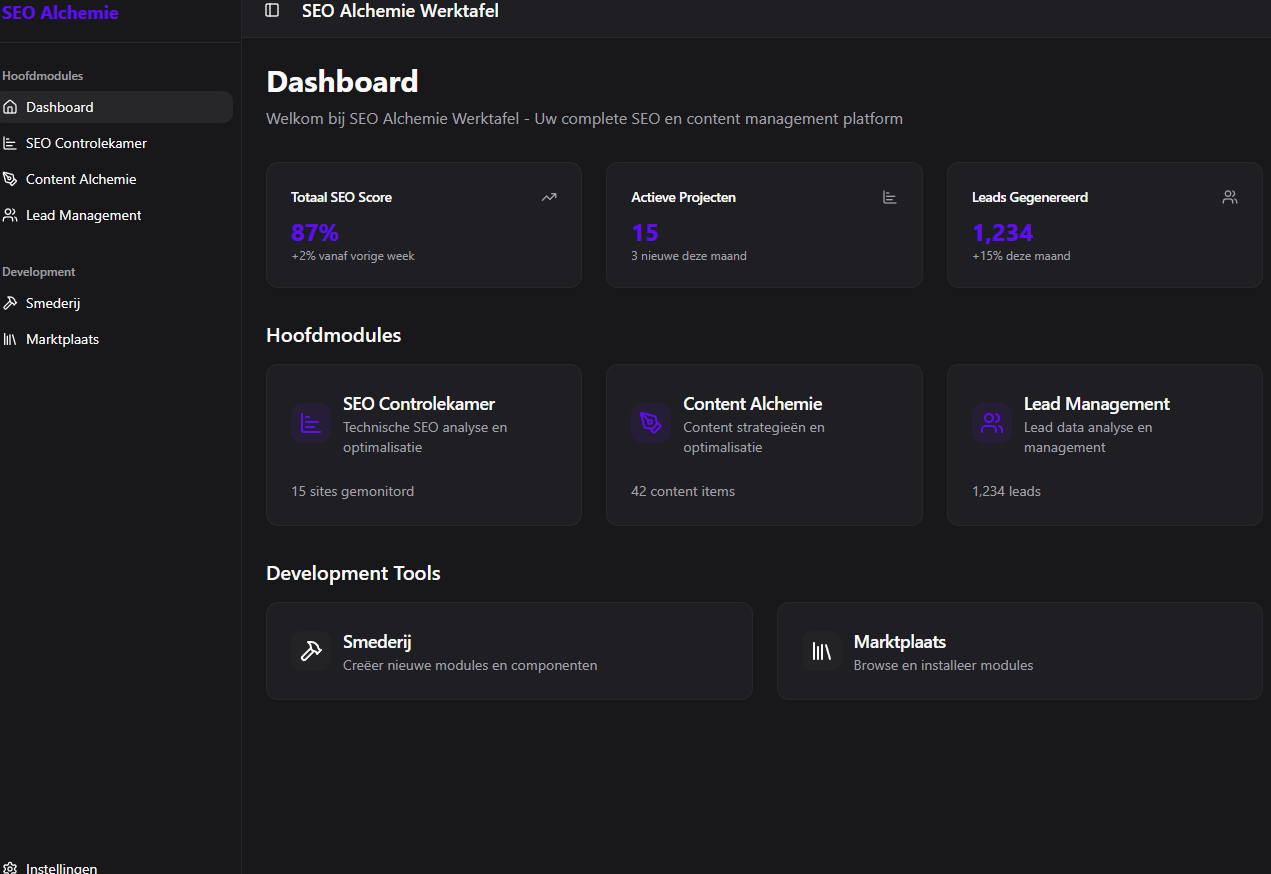Open the Lead Management module card
The image size is (1271, 874).
tap(1104, 444)
